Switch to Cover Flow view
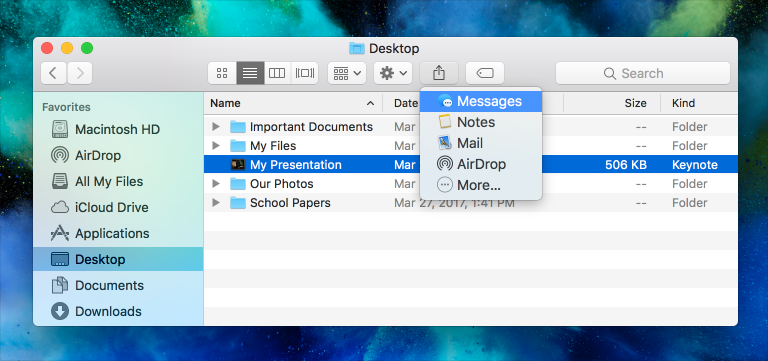This screenshot has height=361, width=768. 305,73
